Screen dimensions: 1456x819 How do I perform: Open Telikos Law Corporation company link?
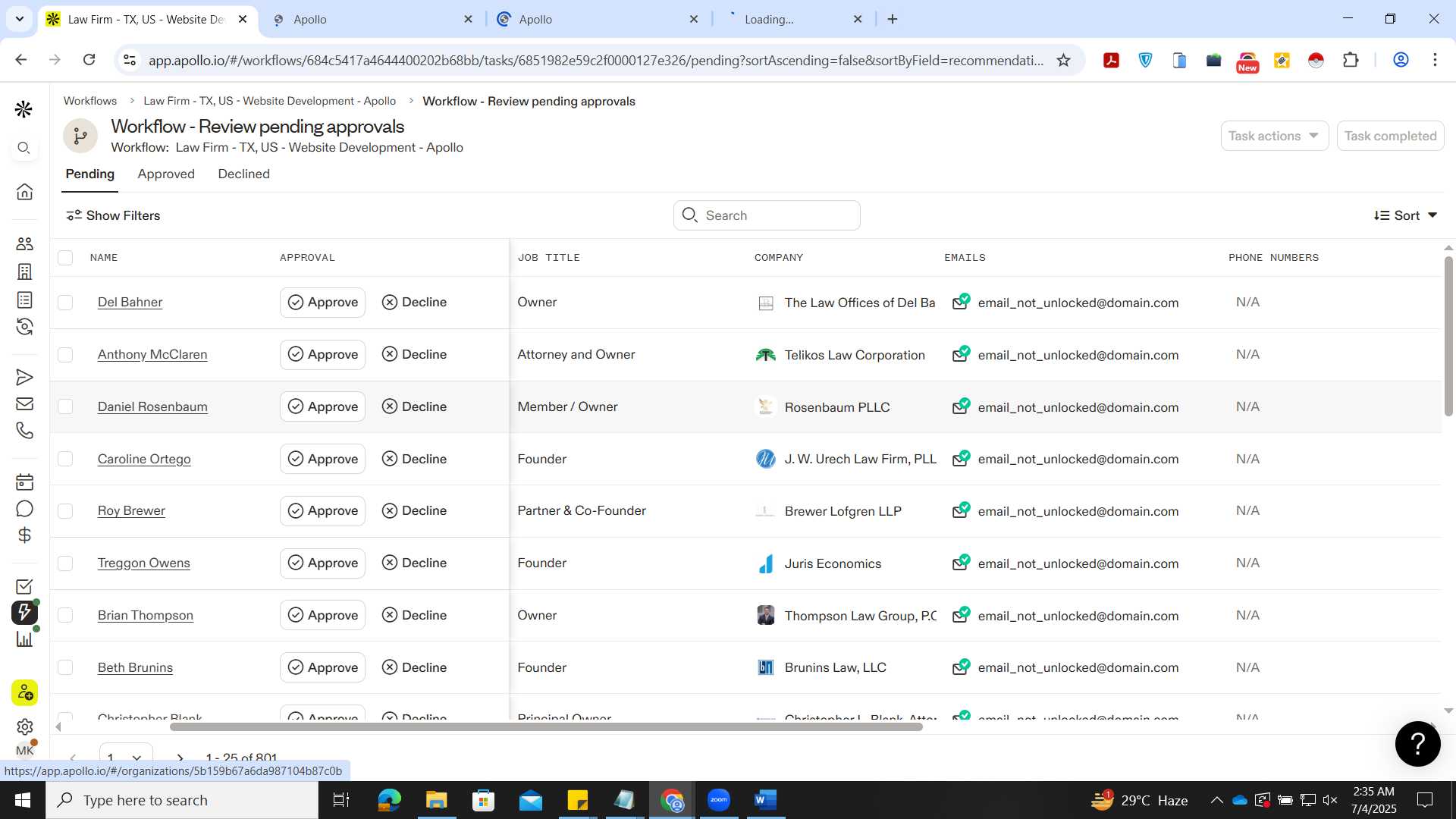click(855, 355)
